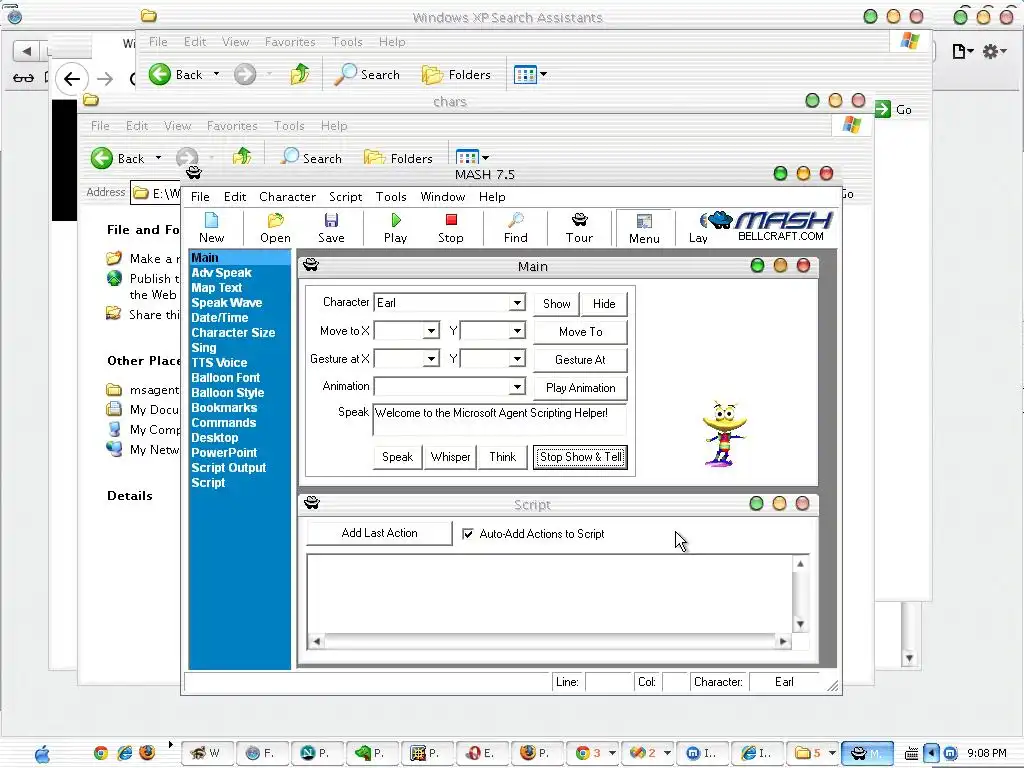Open the gear settings icon at top right
1024x768 pixels.
point(995,51)
